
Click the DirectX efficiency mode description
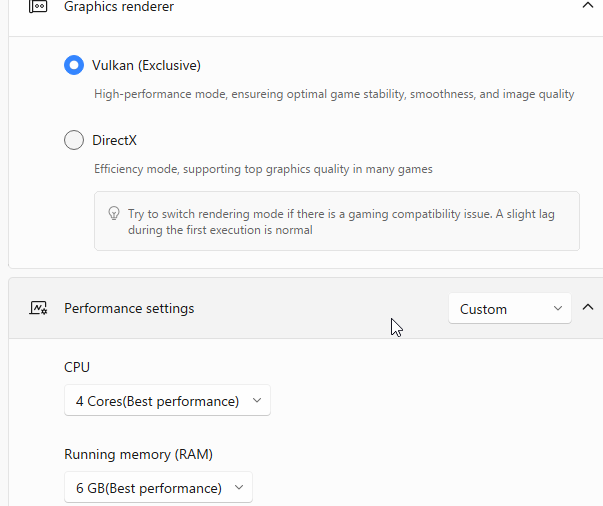[x=263, y=170]
